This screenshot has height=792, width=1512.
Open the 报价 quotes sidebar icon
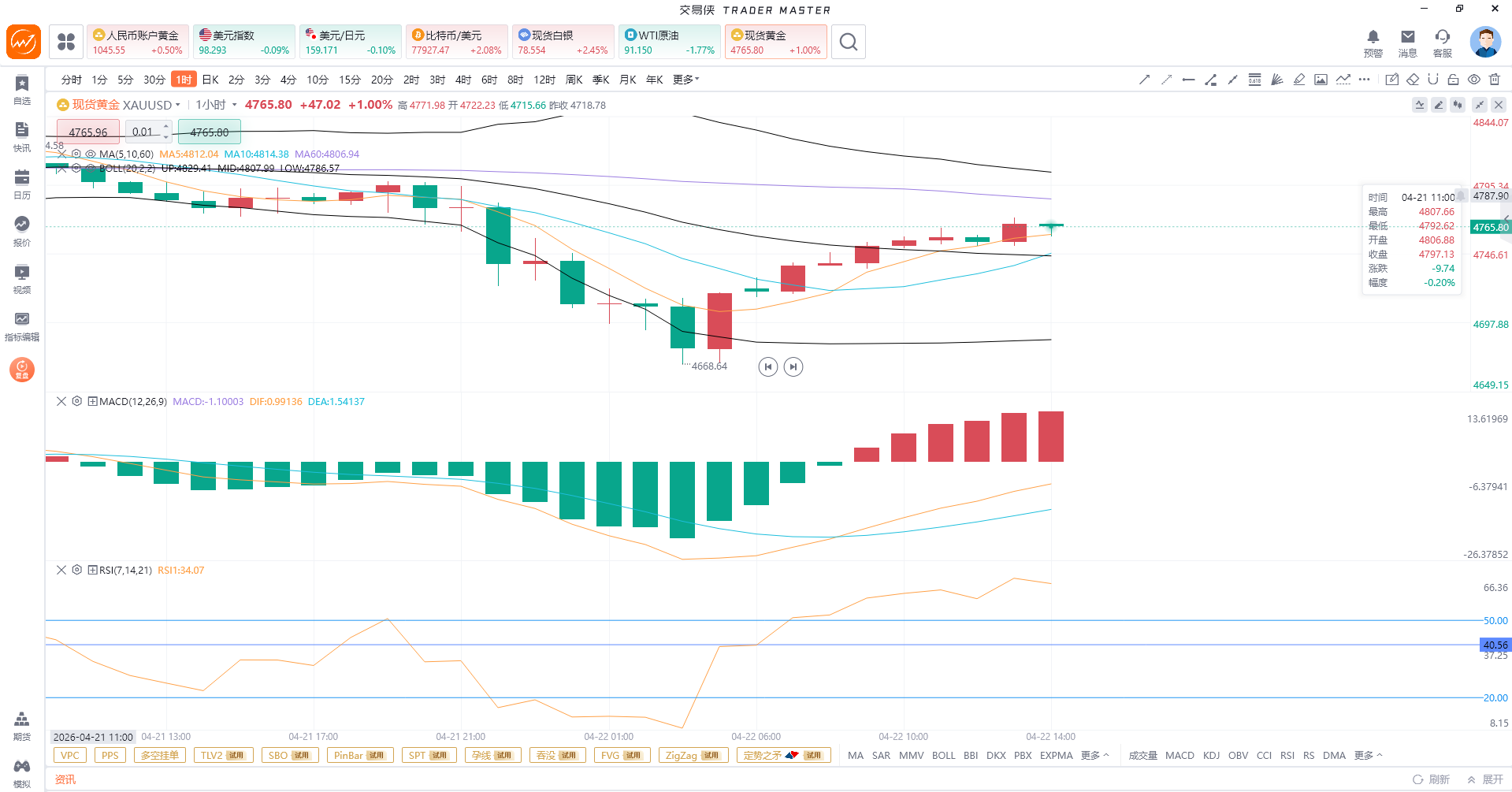coord(22,231)
